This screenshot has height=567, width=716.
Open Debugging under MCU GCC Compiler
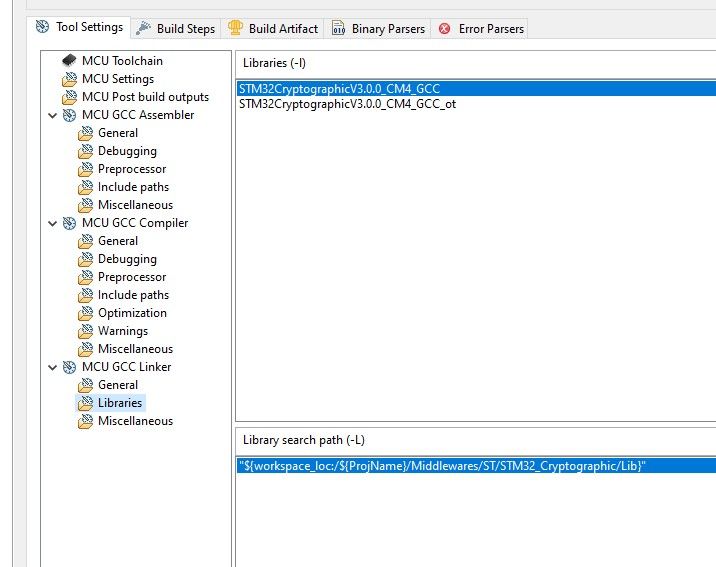127,259
